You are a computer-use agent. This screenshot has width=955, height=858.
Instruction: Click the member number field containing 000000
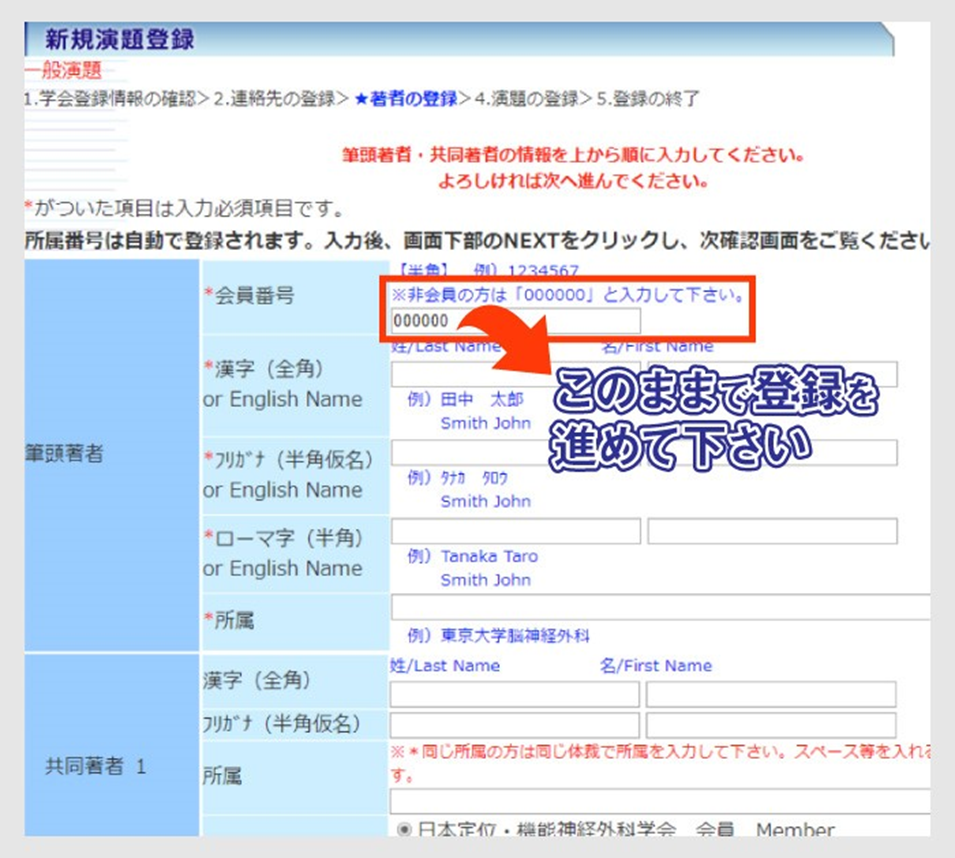pos(515,321)
